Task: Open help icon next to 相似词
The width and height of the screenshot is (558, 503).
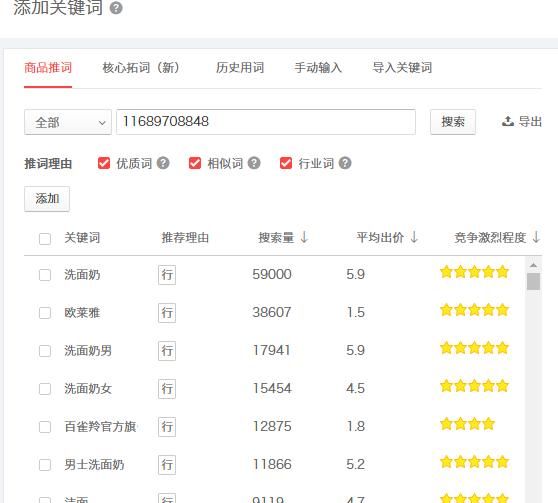Action: pos(254,163)
